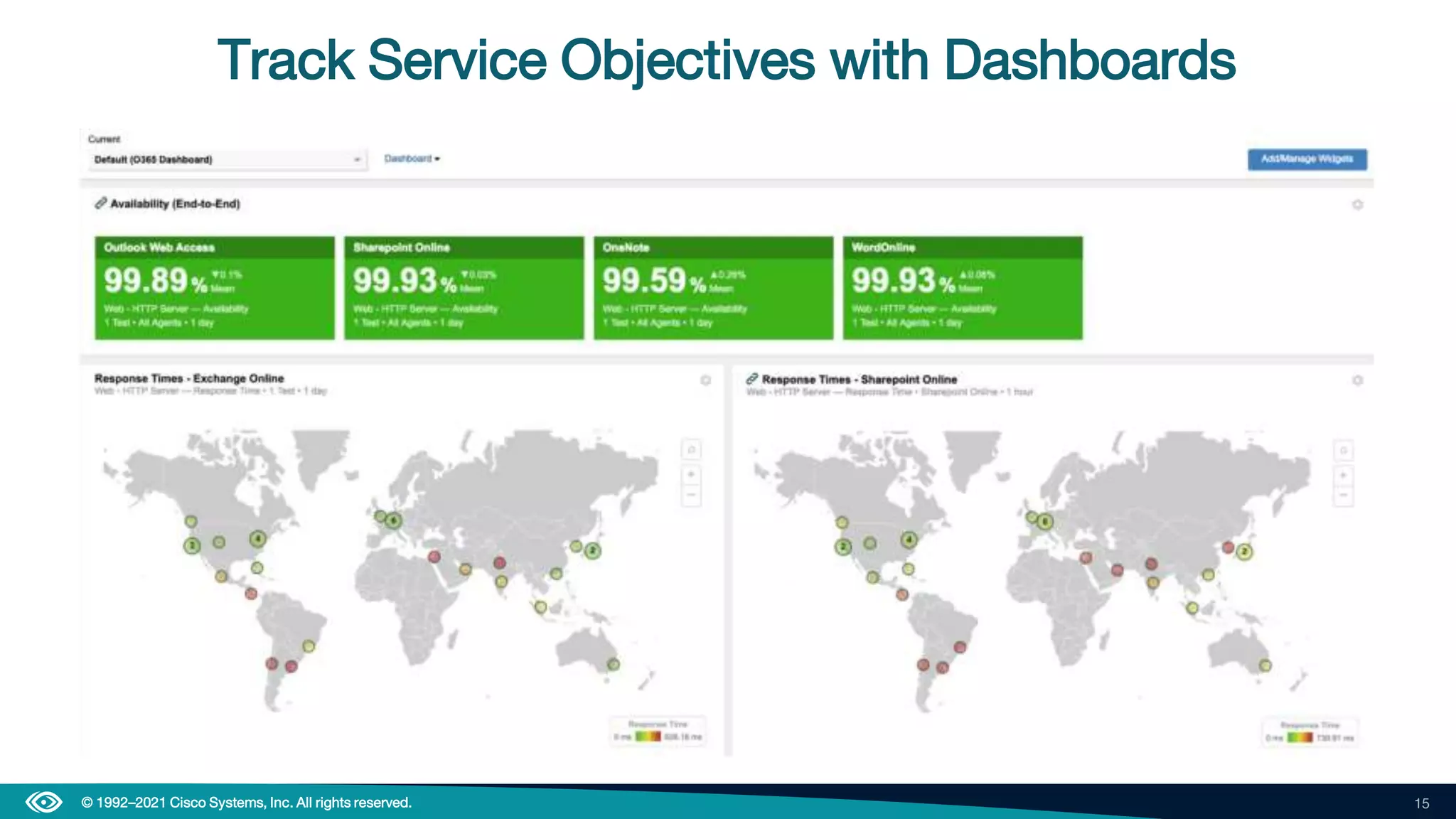Open Exchange Online response widget settings gear
The image size is (1456, 819).
[705, 380]
